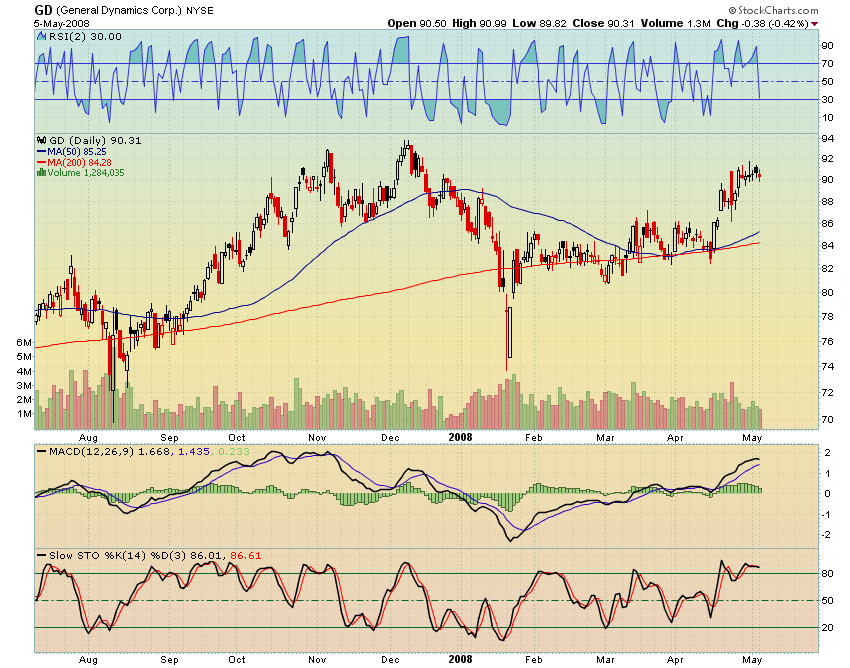Click 'Oct' on the price panel date axis
Viewport: 850px width, 668px height.
237,437
